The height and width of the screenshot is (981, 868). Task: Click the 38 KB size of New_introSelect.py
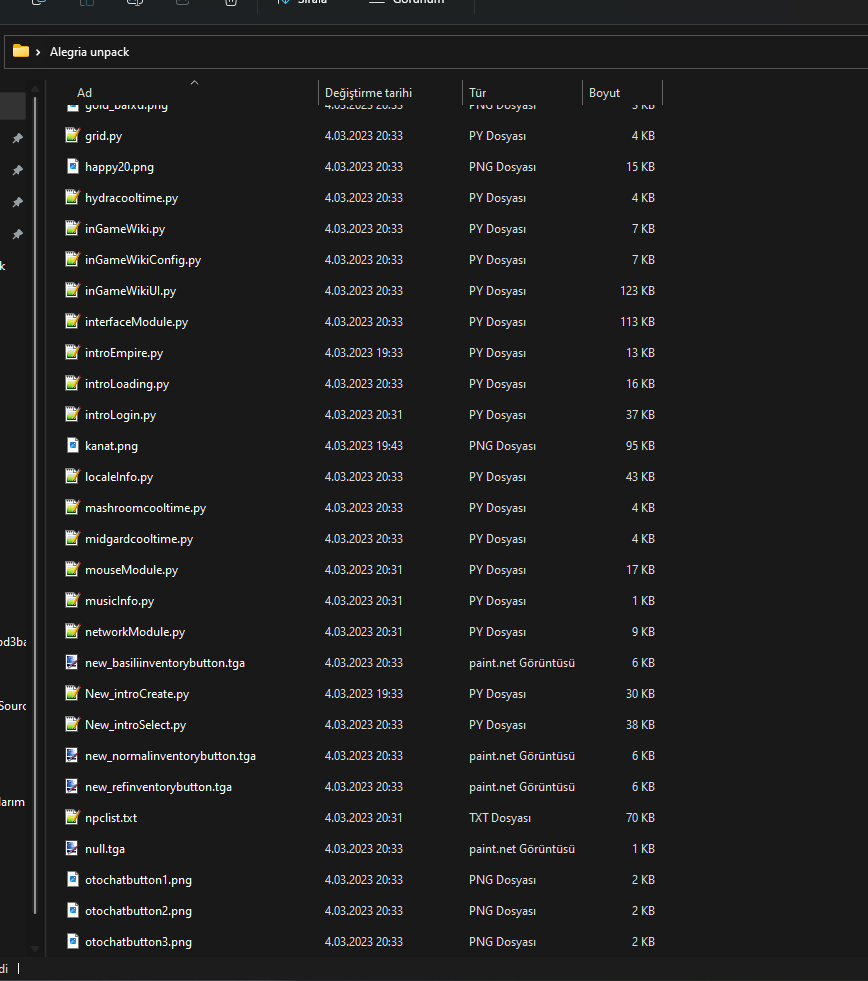coord(640,724)
